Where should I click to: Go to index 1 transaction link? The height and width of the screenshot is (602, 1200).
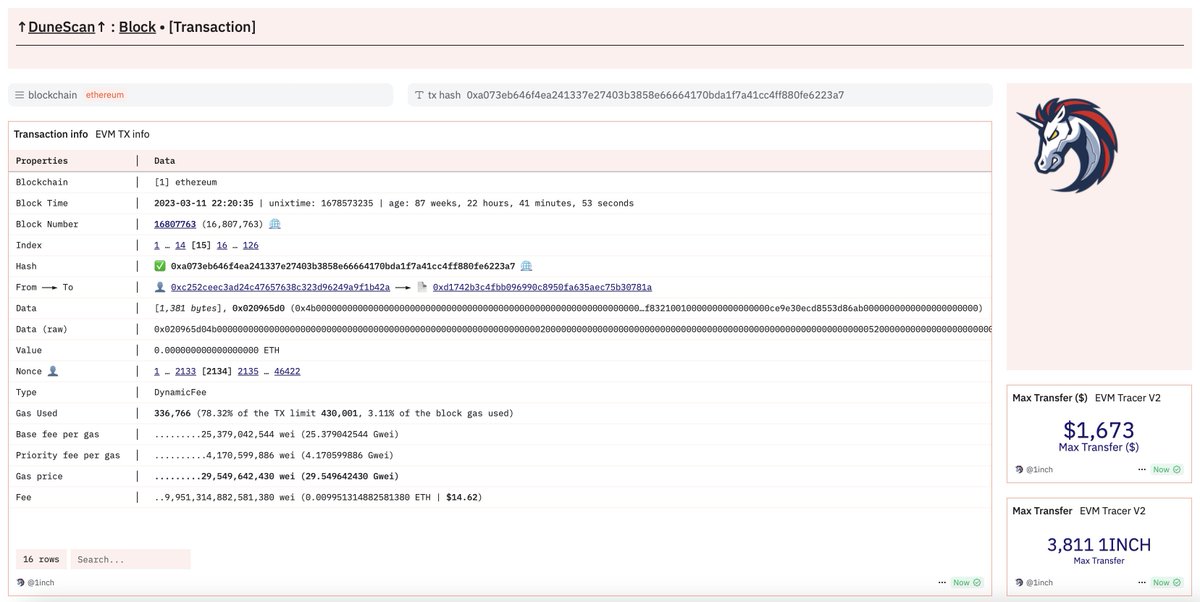click(x=156, y=245)
